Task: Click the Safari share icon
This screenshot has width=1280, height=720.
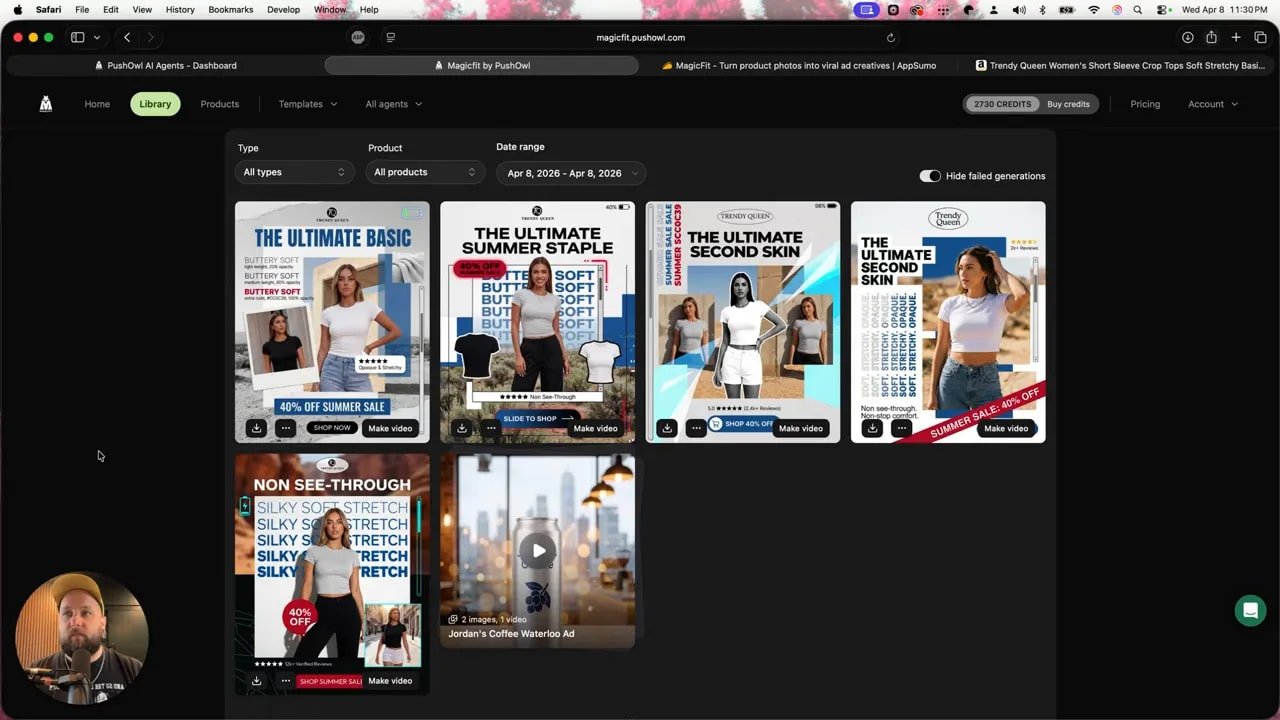Action: coord(1211,37)
